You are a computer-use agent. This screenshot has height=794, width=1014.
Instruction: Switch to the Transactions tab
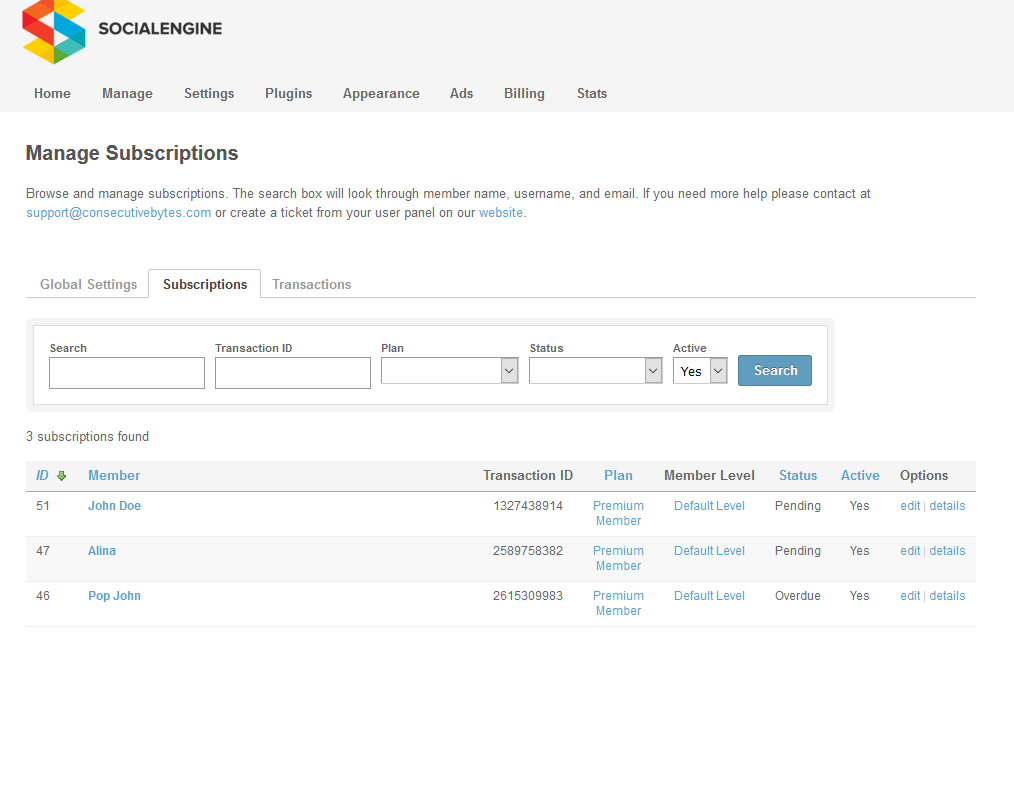point(311,284)
